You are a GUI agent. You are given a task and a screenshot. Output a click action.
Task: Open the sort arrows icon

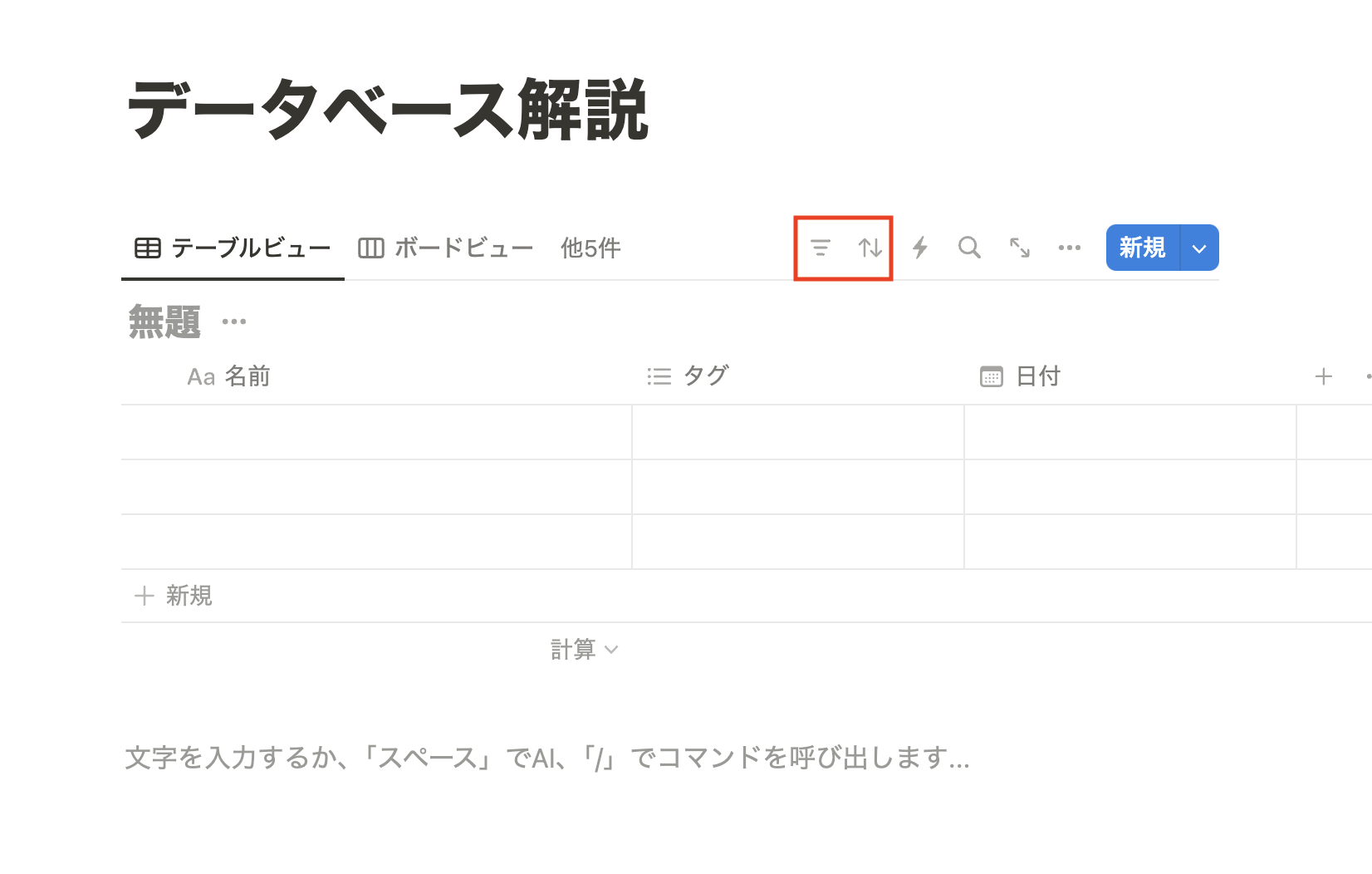click(x=870, y=248)
